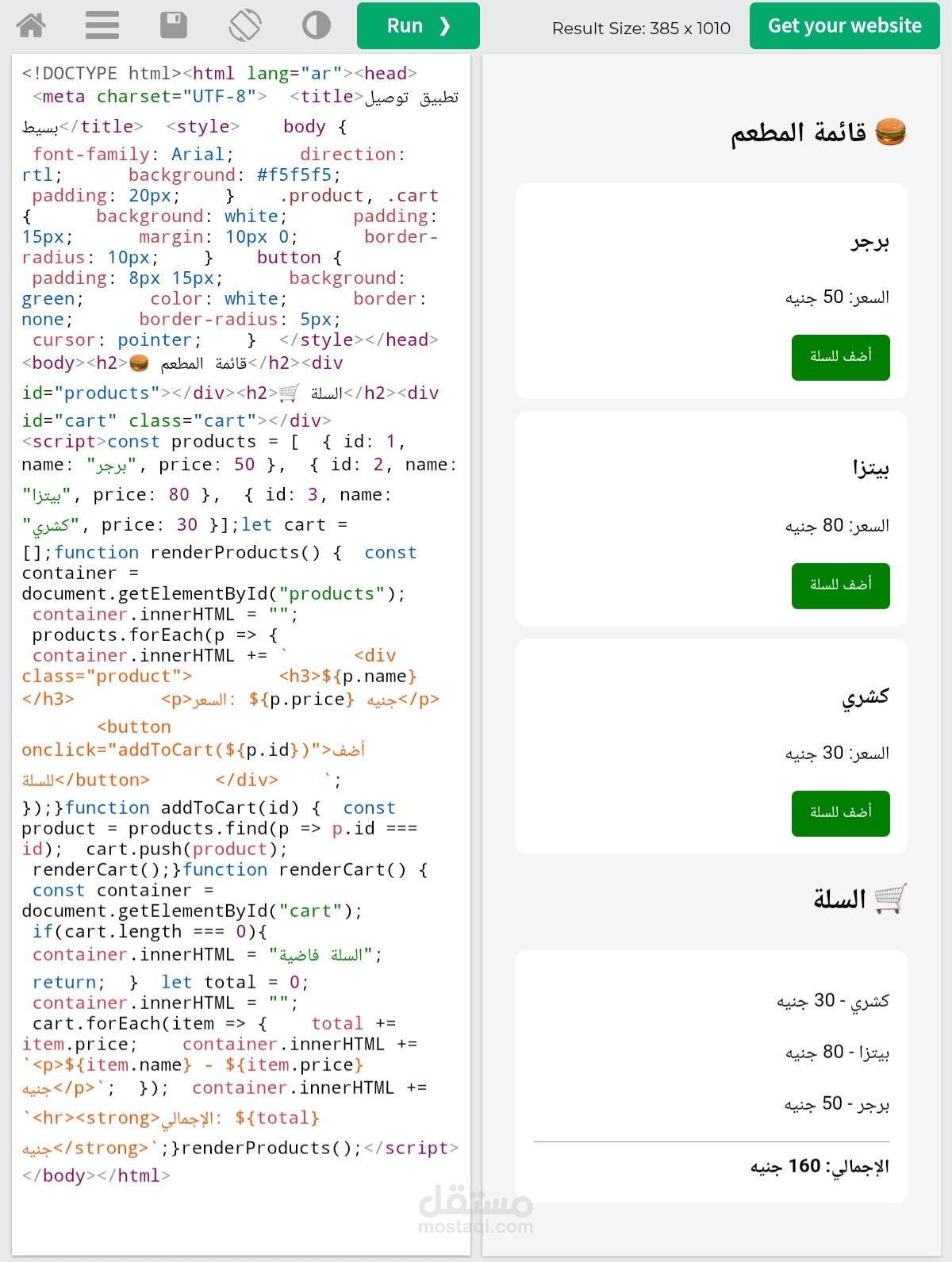The height and width of the screenshot is (1262, 952).
Task: Click the Get your website button
Action: pyautogui.click(x=844, y=25)
